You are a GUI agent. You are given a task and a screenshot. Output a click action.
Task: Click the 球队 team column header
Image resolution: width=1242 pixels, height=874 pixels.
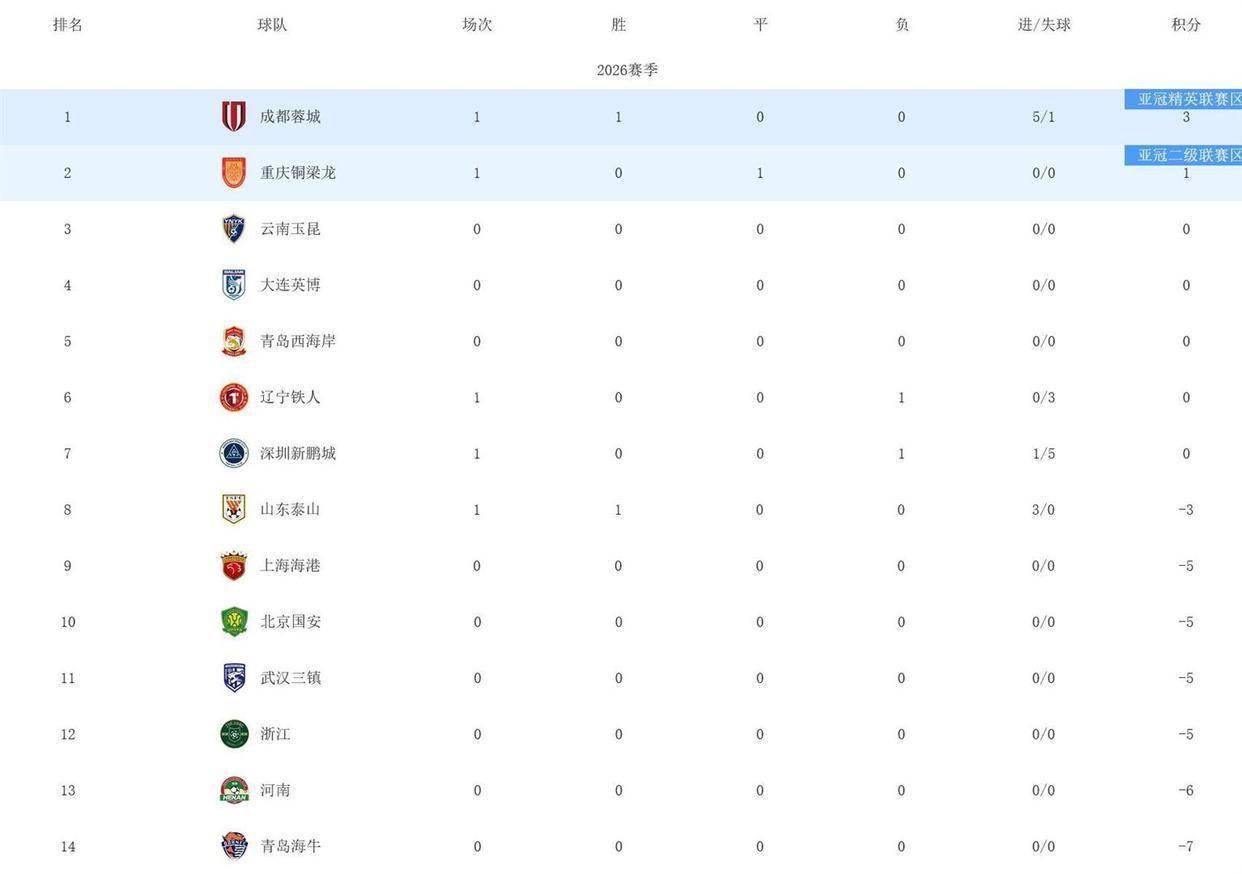click(x=272, y=25)
